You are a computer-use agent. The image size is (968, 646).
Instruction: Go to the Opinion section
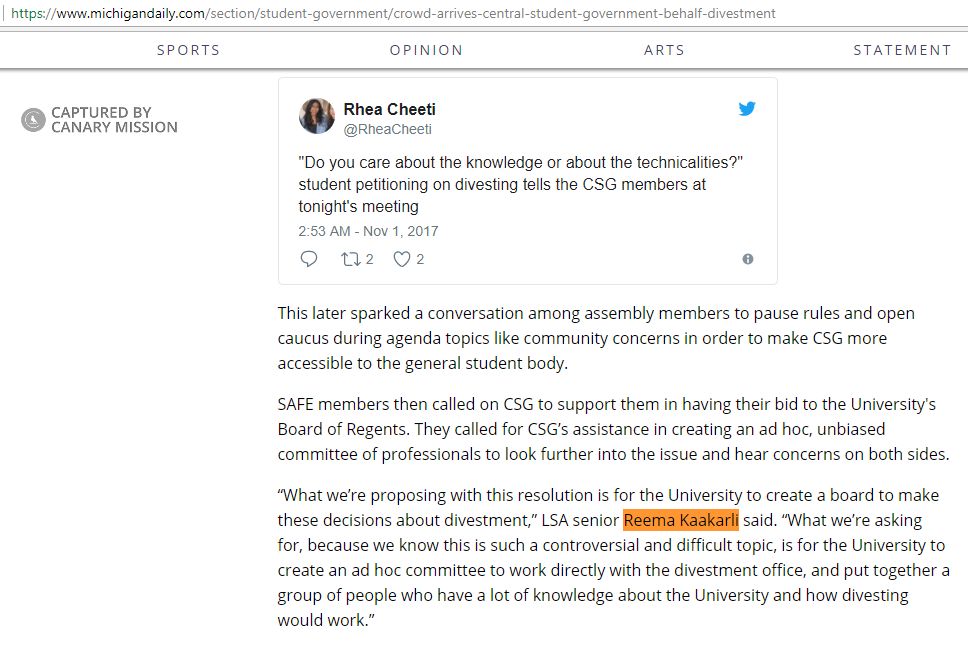pyautogui.click(x=426, y=50)
